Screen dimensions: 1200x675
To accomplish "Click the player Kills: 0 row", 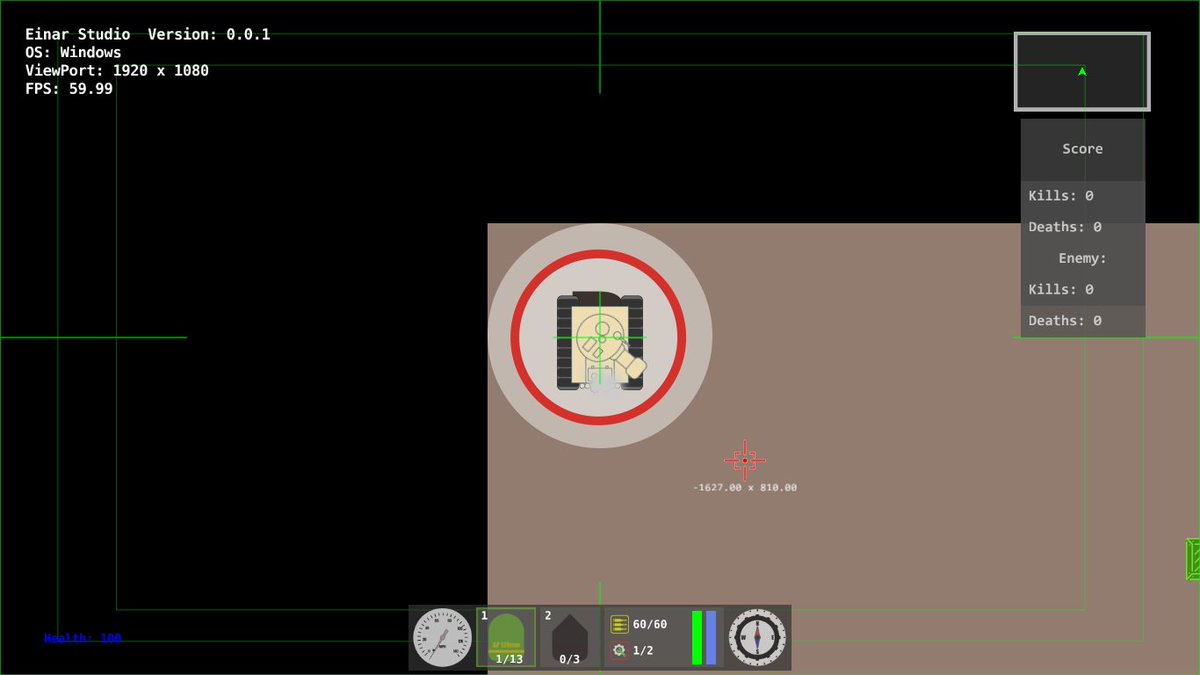I will coord(1082,196).
